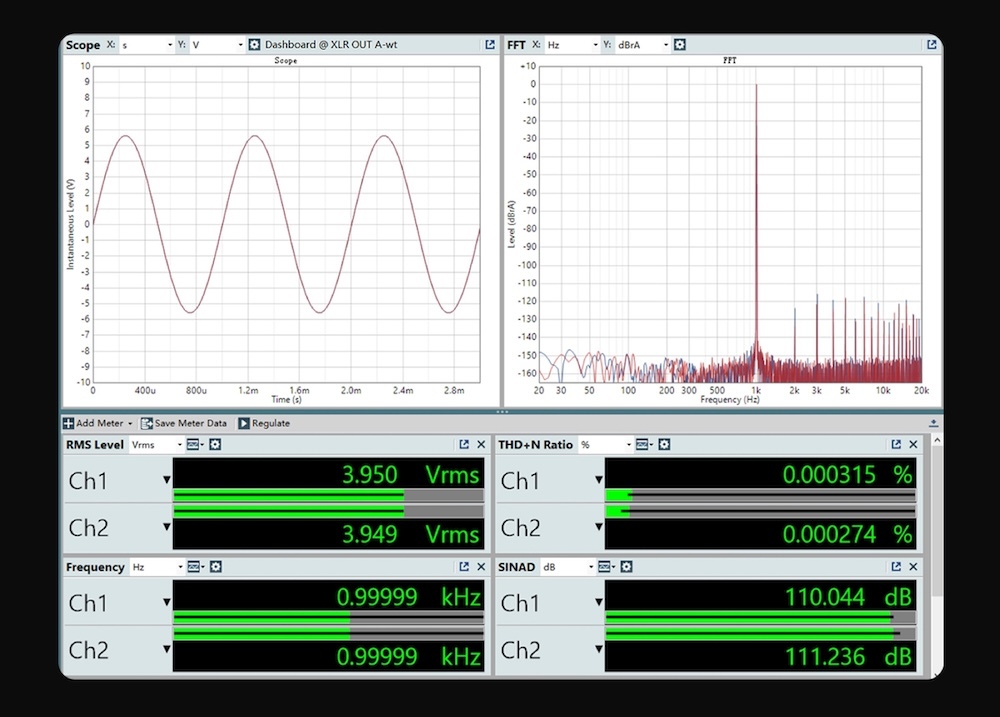The image size is (1000, 717).
Task: Pop out the Scope panel
Action: pyautogui.click(x=490, y=45)
